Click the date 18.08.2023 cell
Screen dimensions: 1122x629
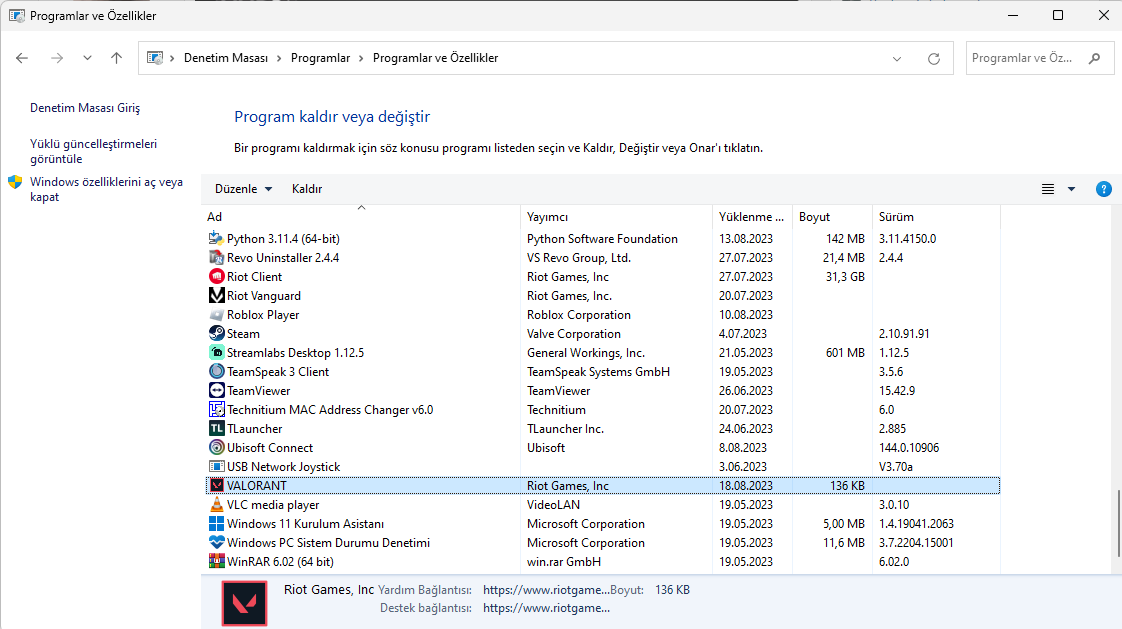pyautogui.click(x=746, y=486)
